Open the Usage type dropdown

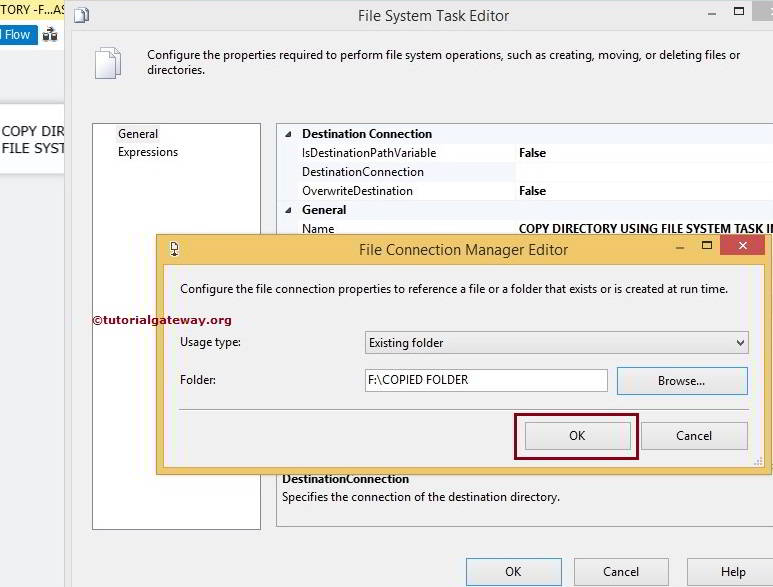(x=557, y=343)
